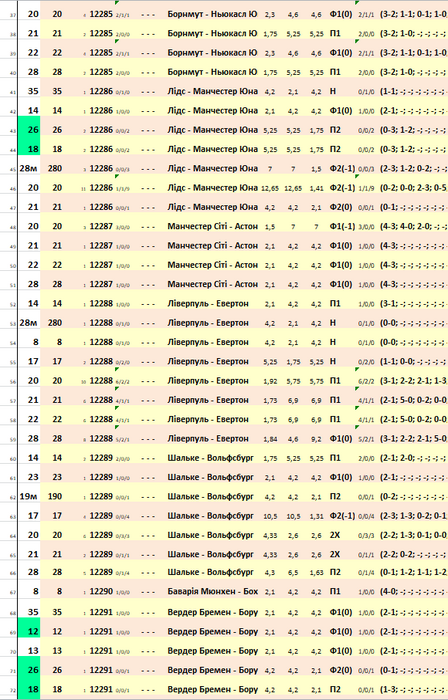This screenshot has height=700, width=448.
Task: Click the row 45 header number
Action: point(12,170)
